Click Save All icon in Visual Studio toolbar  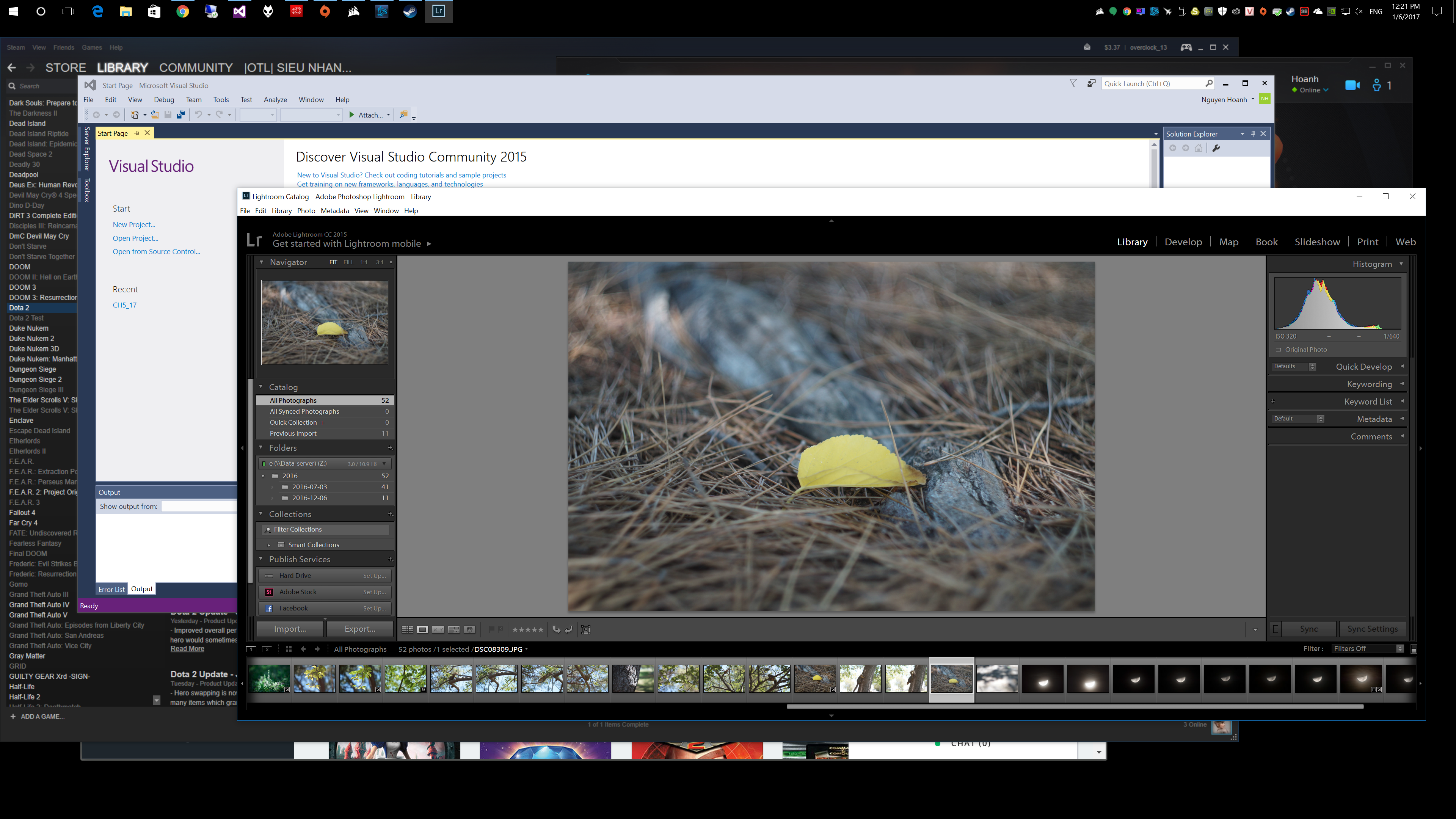pos(181,115)
